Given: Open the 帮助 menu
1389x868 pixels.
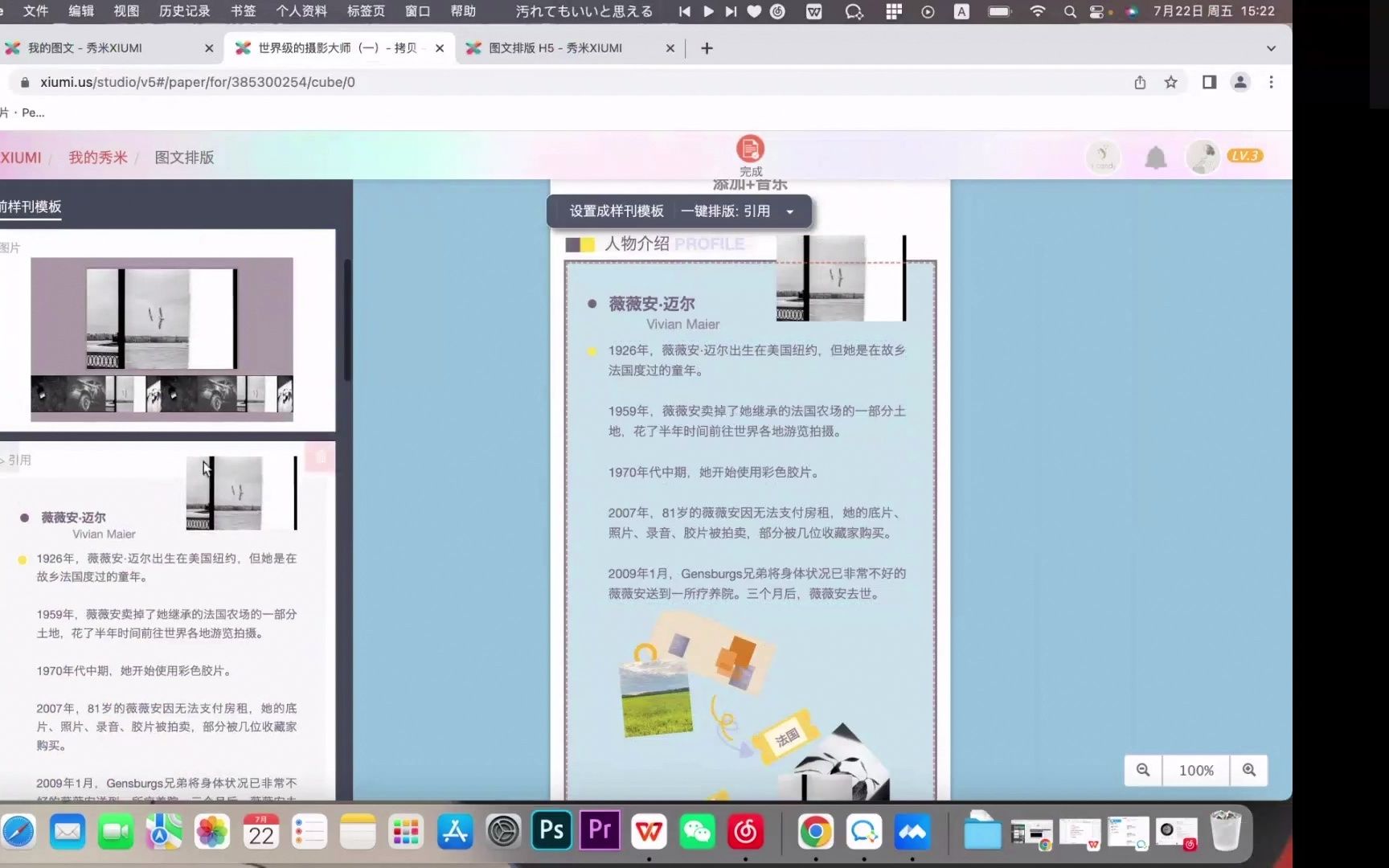Looking at the screenshot, I should 463,11.
